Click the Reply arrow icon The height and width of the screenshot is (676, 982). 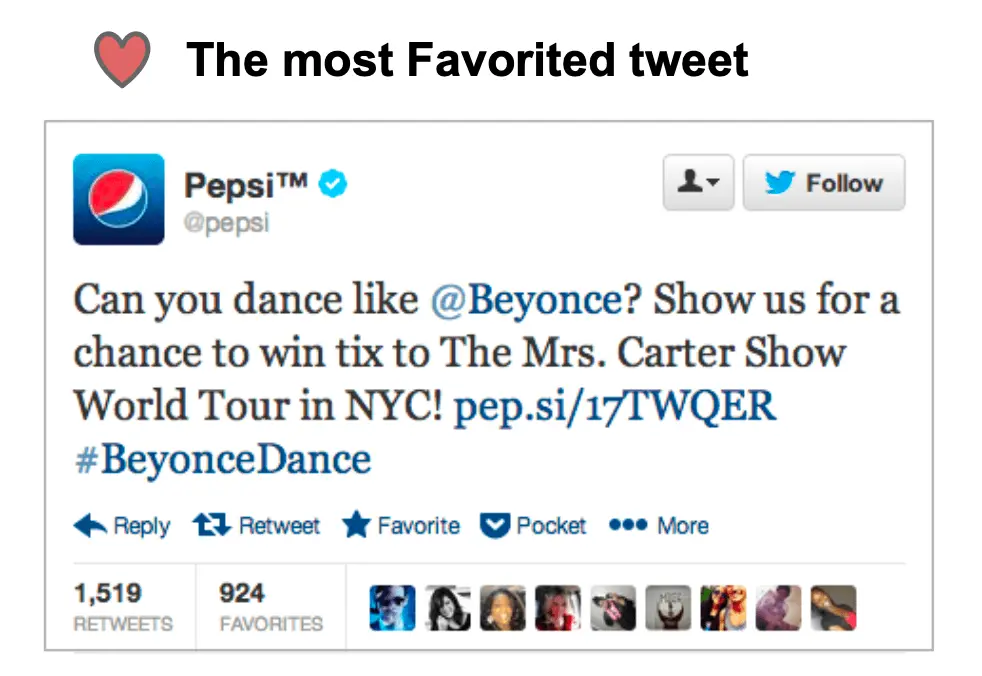coord(91,525)
